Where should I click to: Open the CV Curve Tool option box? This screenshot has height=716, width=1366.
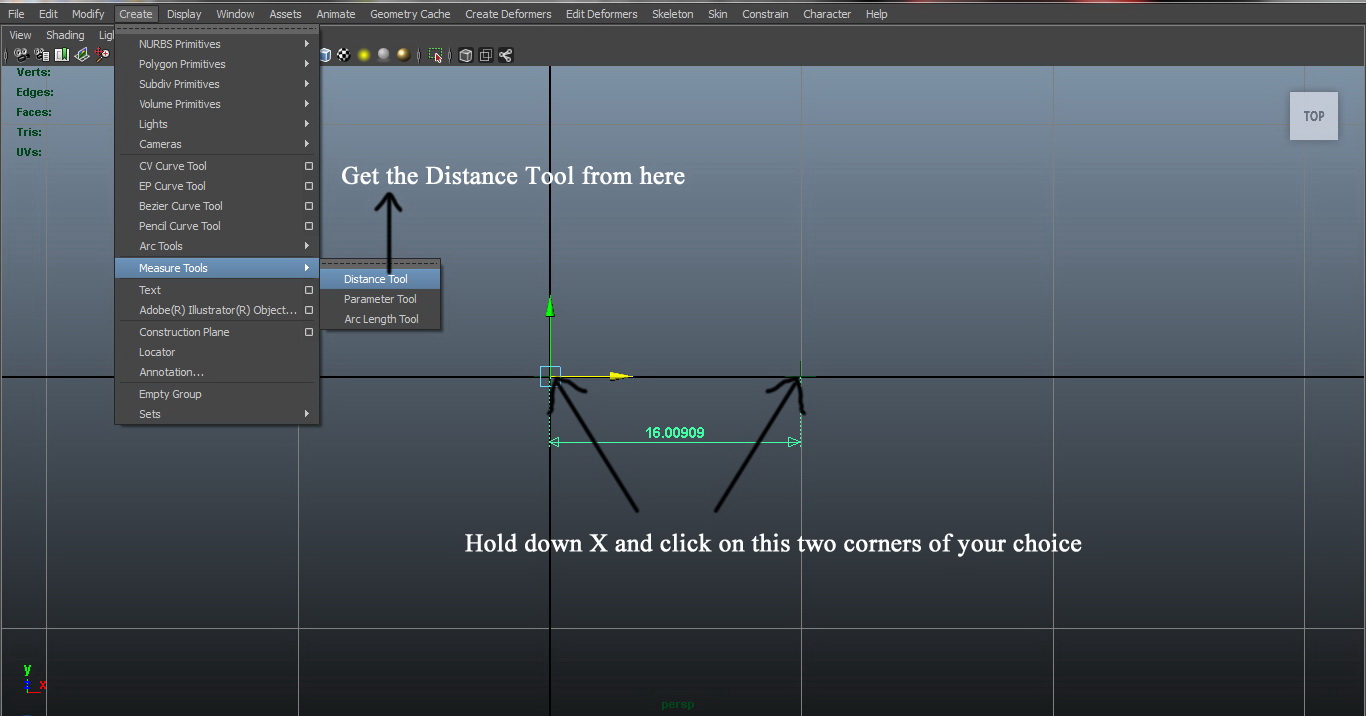309,166
